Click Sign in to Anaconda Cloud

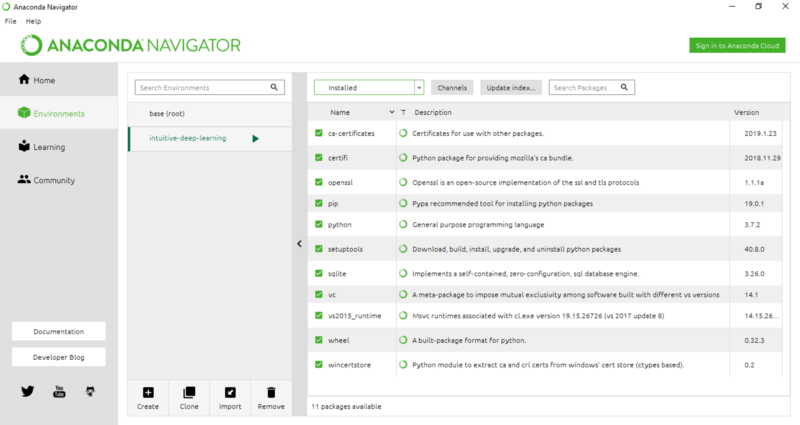[x=738, y=45]
